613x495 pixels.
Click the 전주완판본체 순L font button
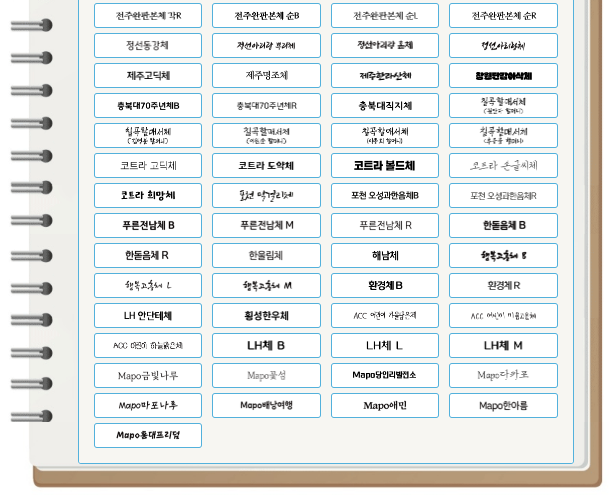pyautogui.click(x=385, y=16)
